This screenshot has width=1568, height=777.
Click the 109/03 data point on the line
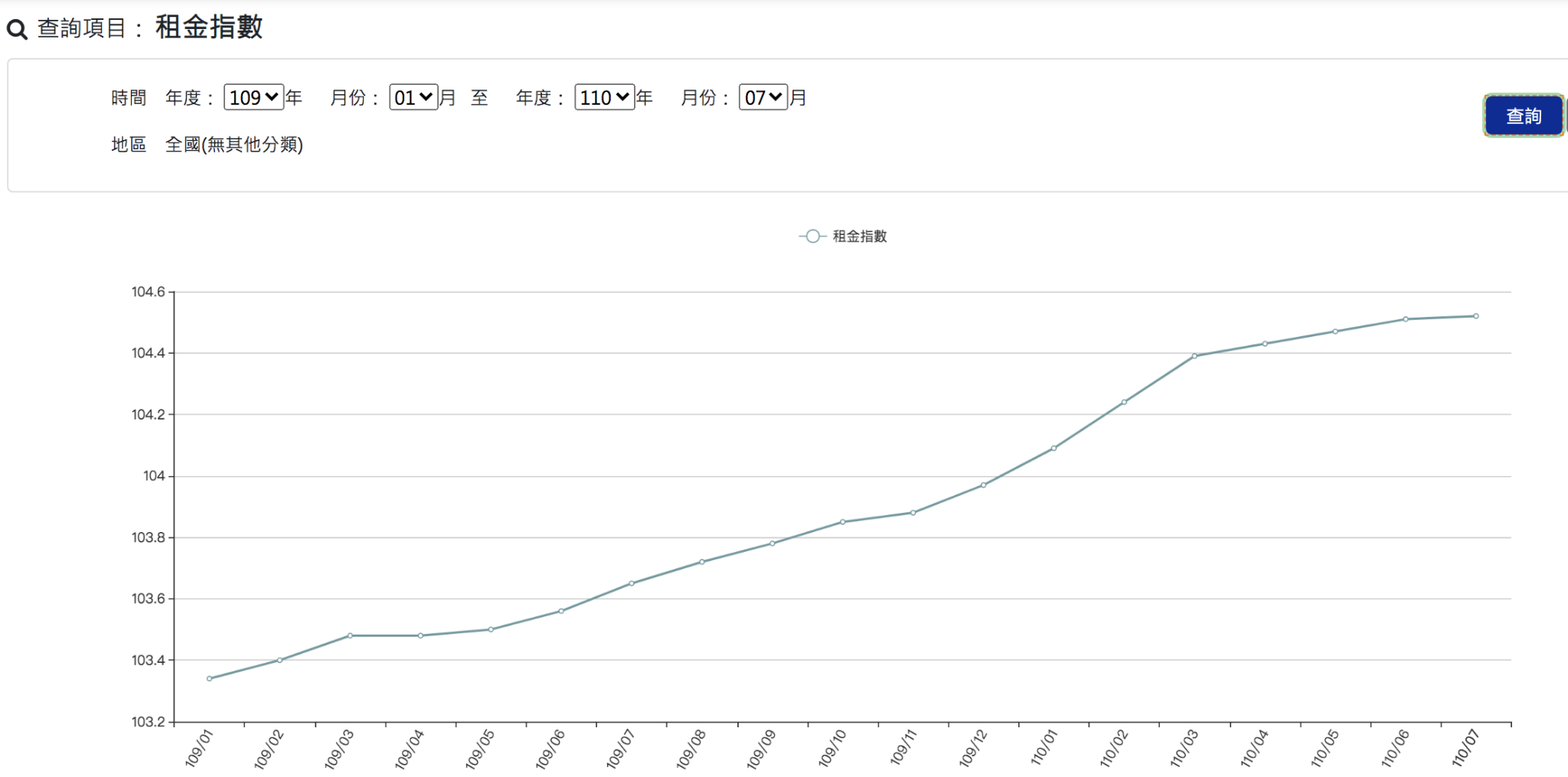point(350,635)
